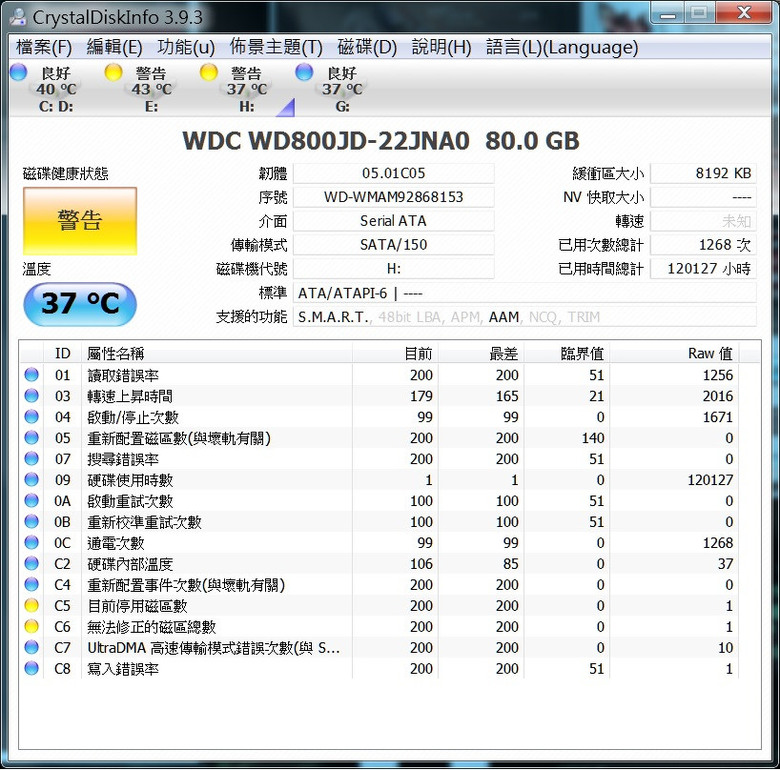Image resolution: width=780 pixels, height=770 pixels.
Task: Click the interface field Serial ATA
Action: coord(393,221)
